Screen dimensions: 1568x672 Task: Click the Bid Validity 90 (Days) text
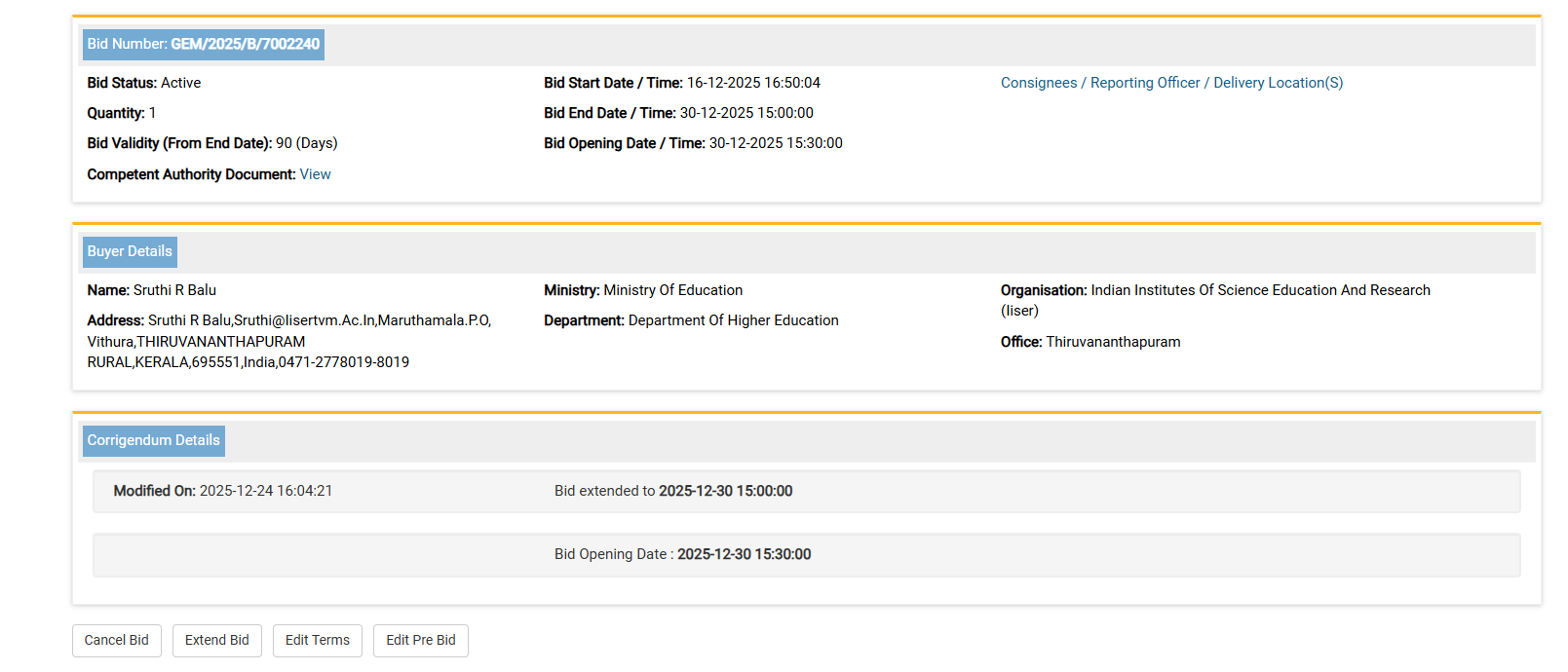tap(306, 143)
